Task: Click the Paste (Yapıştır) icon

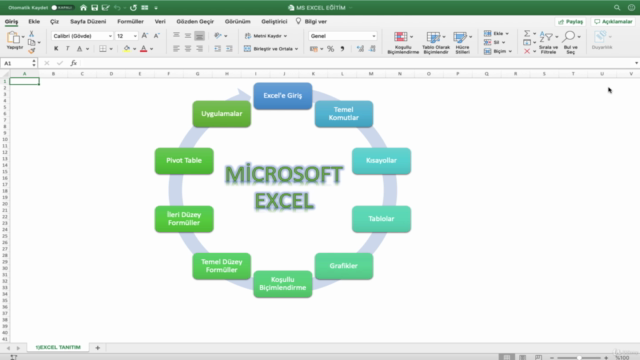Action: (13, 38)
